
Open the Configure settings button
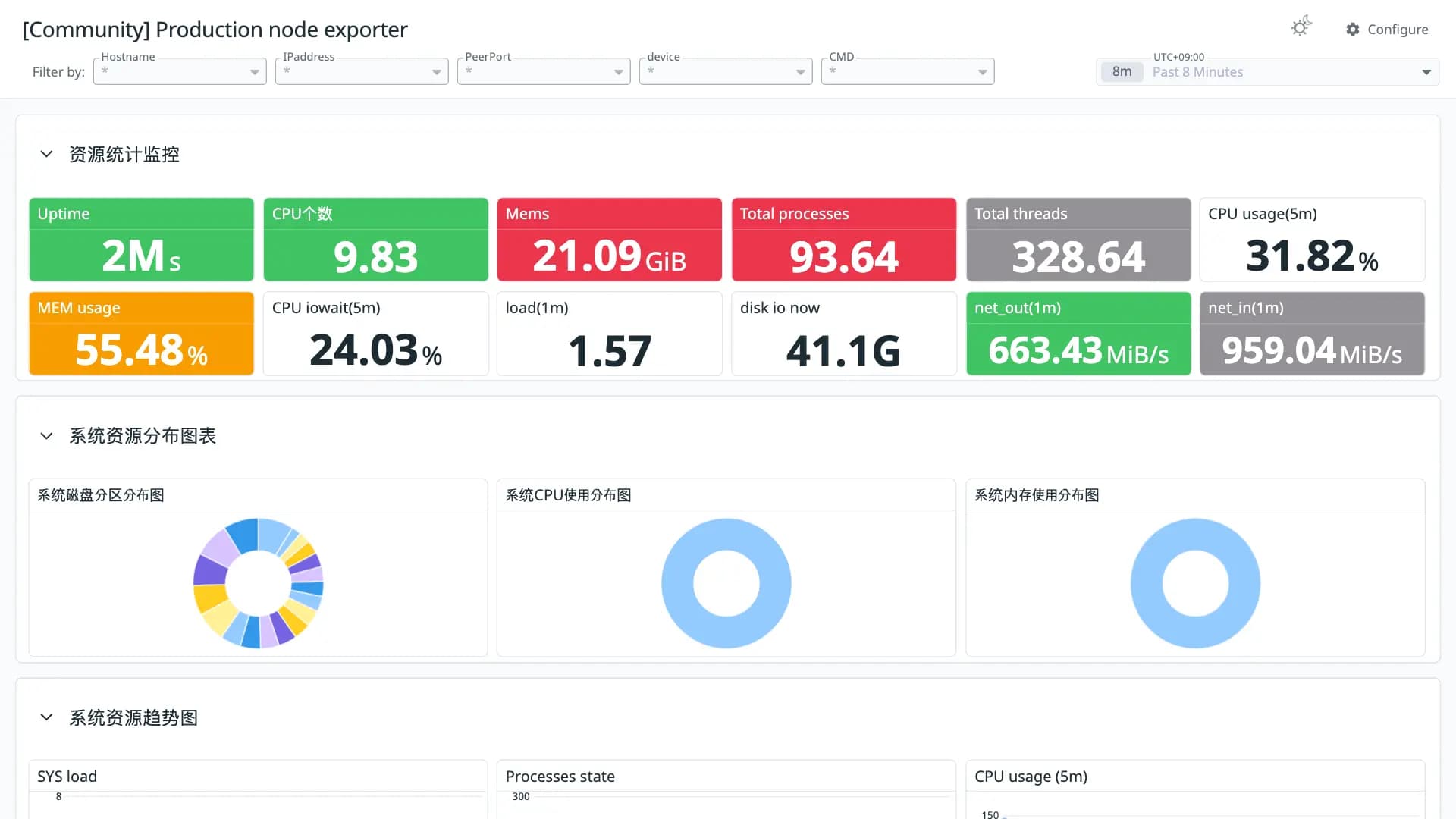[x=1387, y=30]
